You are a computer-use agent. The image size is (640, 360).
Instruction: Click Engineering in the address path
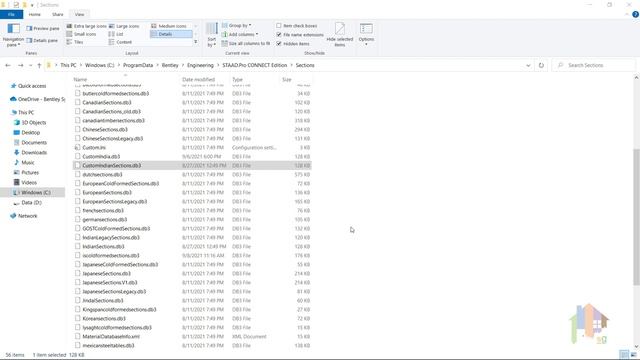[200, 65]
